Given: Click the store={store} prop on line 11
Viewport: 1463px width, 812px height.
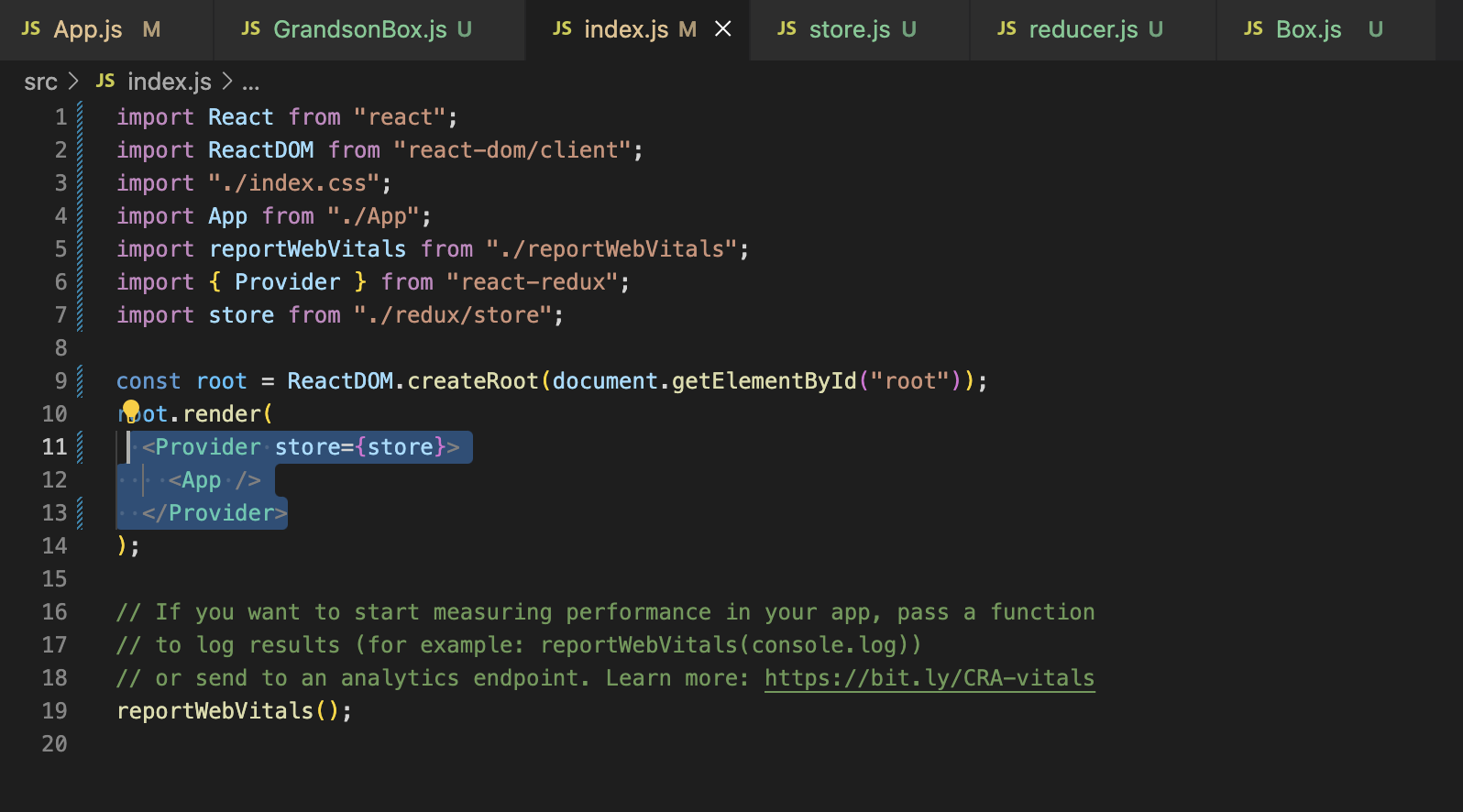Looking at the screenshot, I should click(361, 447).
